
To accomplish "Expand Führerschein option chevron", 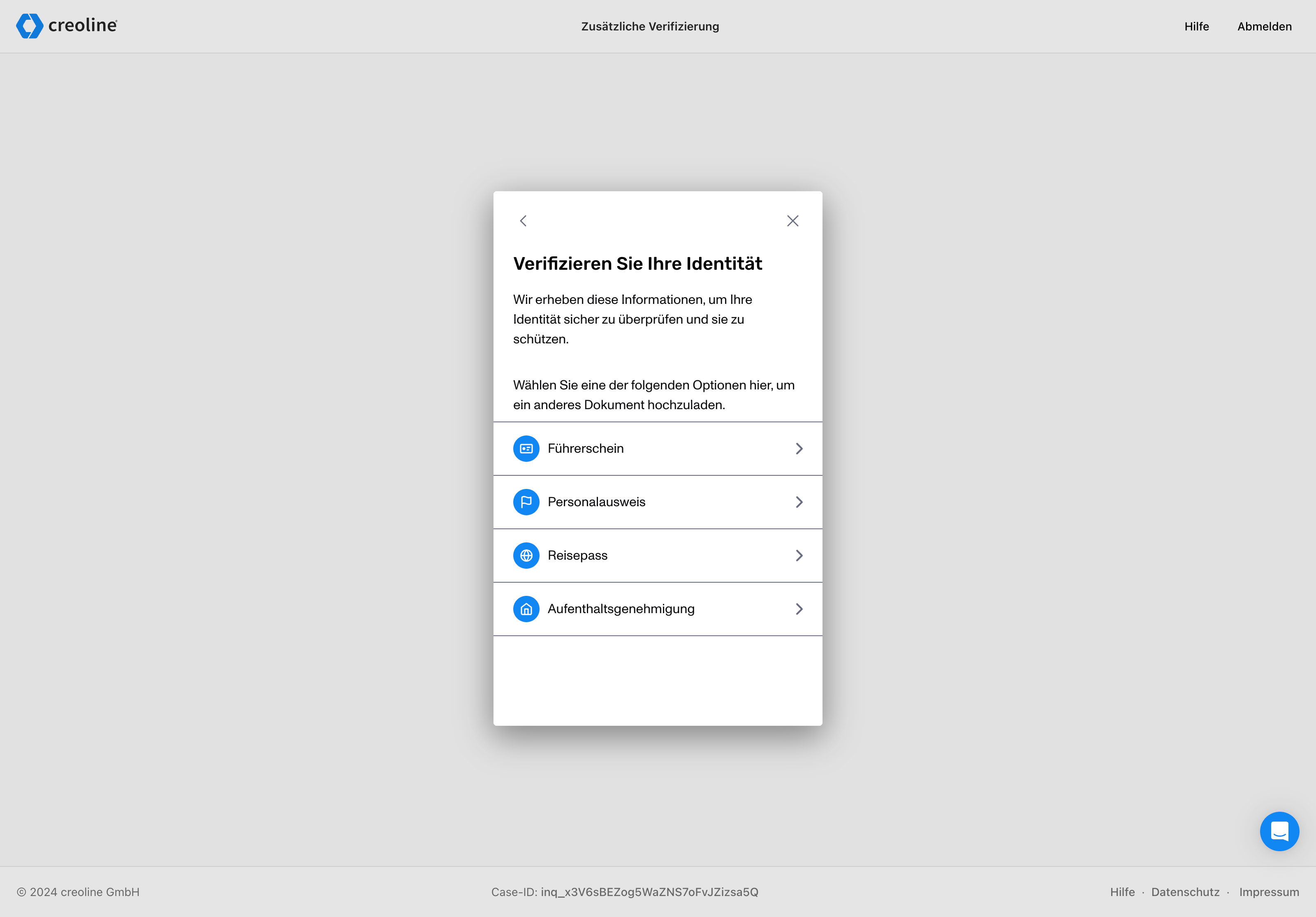I will 799,449.
